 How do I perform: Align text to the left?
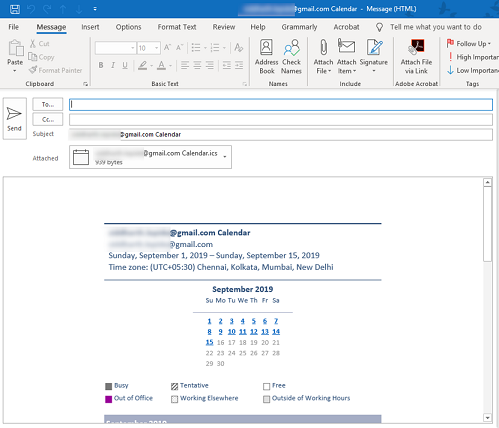(x=185, y=65)
